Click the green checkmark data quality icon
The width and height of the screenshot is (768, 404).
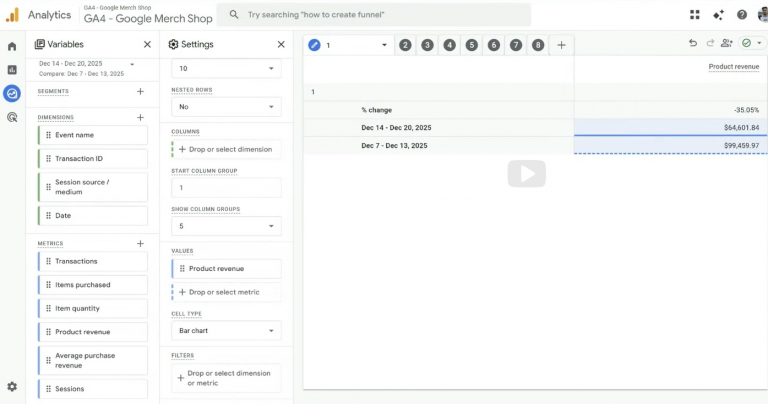[746, 43]
